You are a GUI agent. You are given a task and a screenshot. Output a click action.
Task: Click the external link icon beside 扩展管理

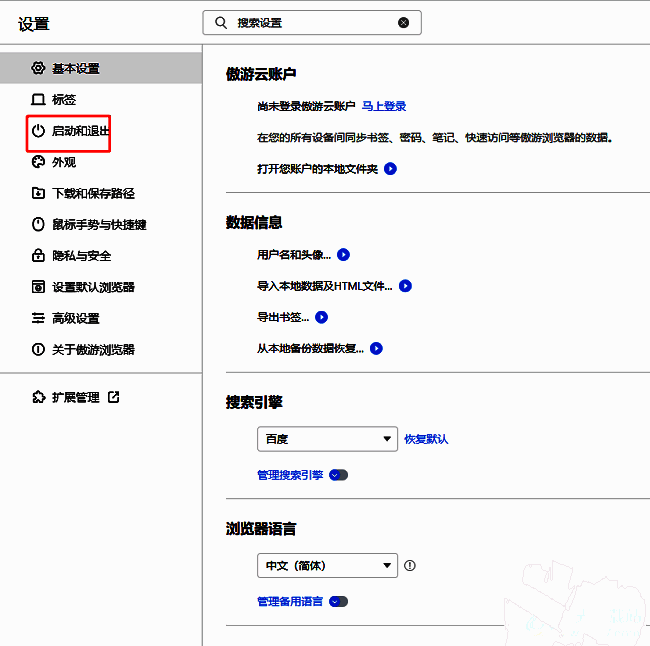tap(113, 397)
